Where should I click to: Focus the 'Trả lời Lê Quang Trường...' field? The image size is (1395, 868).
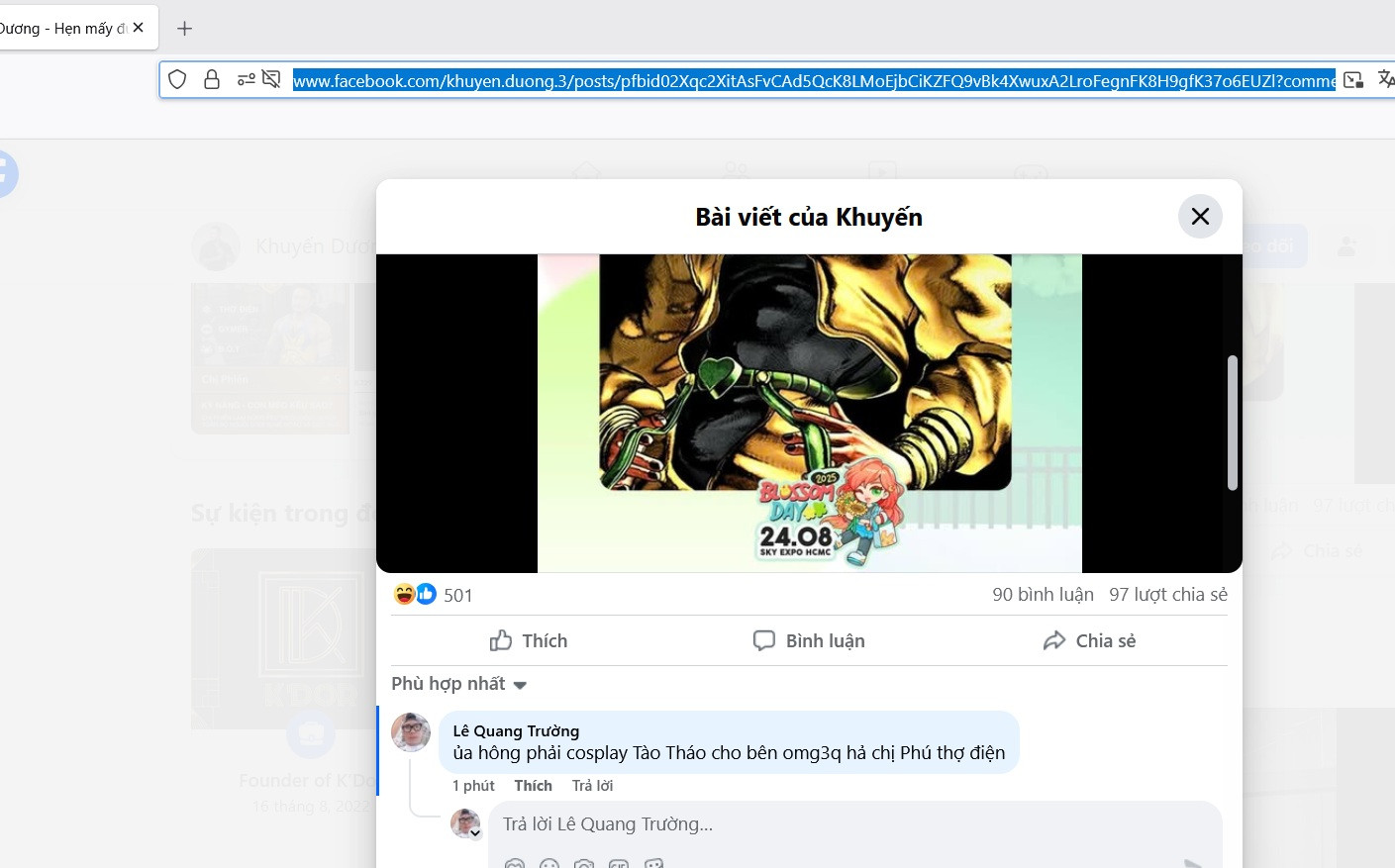(x=855, y=824)
